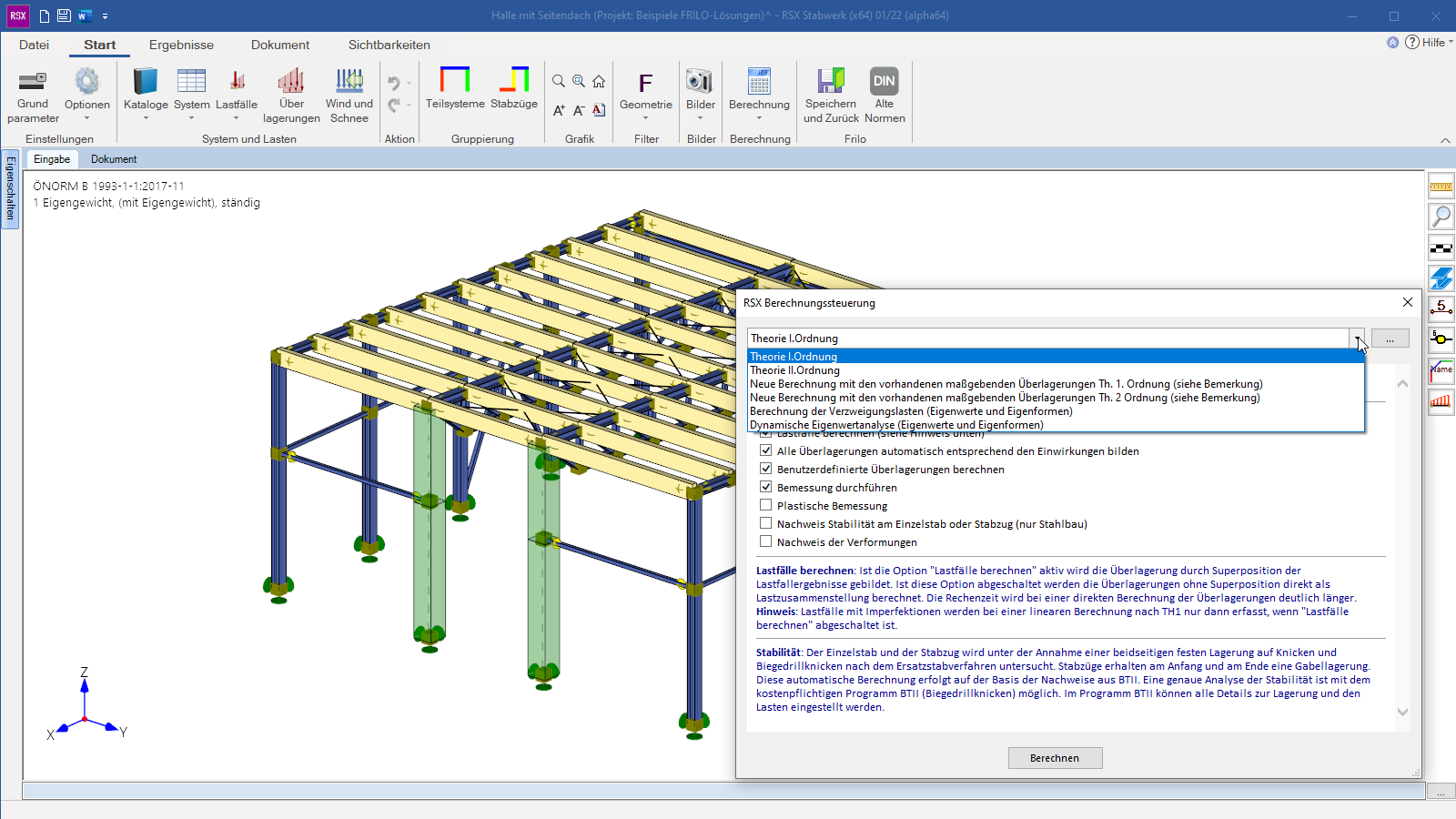The height and width of the screenshot is (819, 1456).
Task: Switch to the Eingabe view tab
Action: [x=52, y=159]
